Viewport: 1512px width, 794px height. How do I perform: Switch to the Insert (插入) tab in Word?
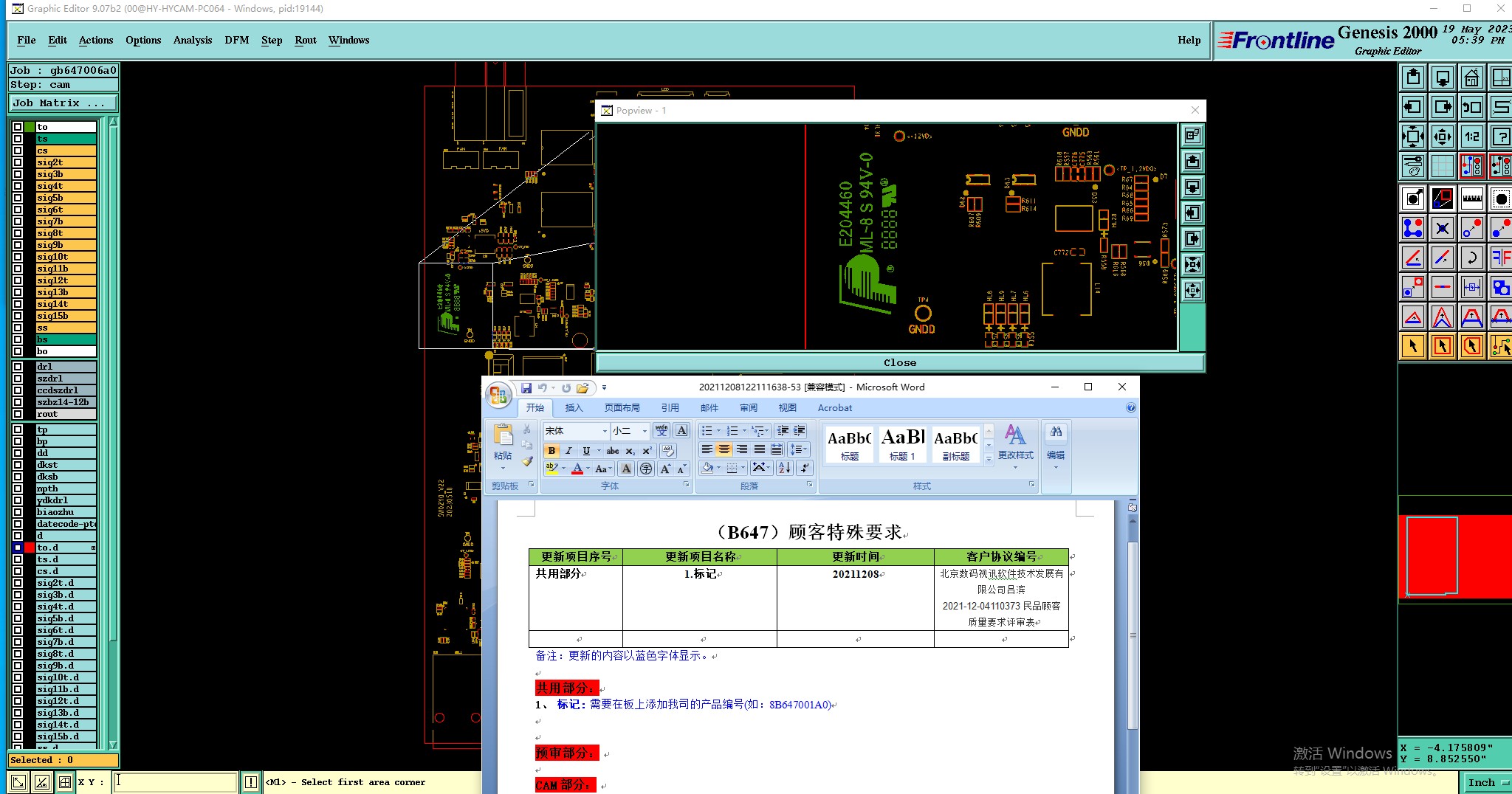click(574, 407)
